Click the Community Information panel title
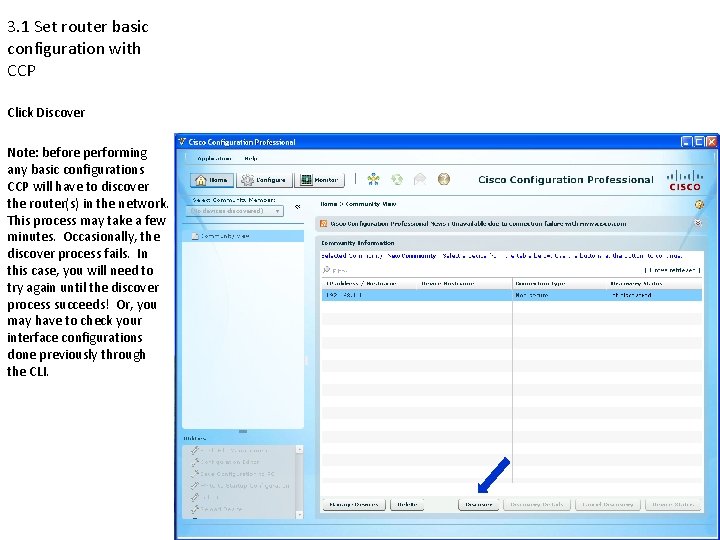720x540 pixels. 358,243
